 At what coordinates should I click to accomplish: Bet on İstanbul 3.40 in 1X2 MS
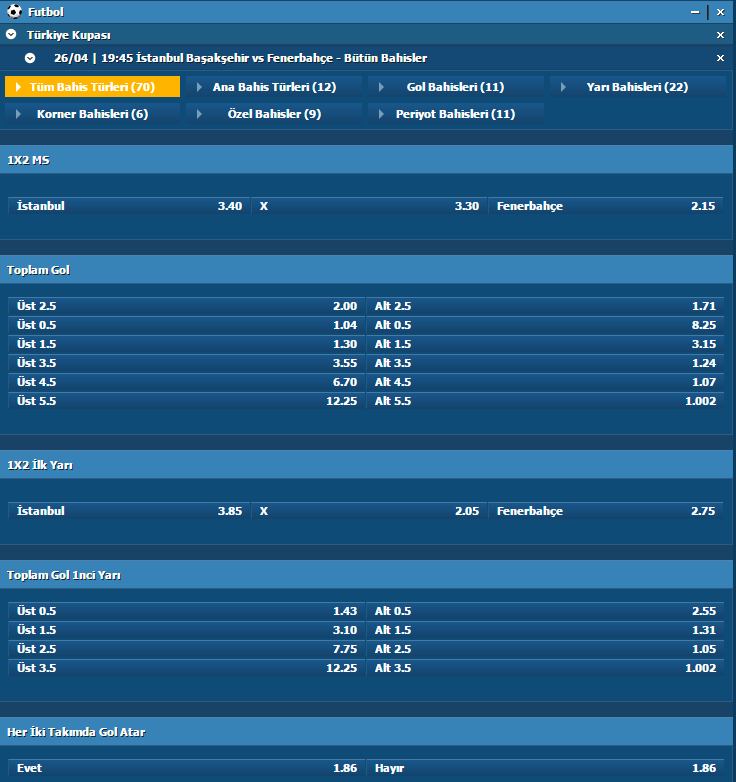[x=129, y=206]
